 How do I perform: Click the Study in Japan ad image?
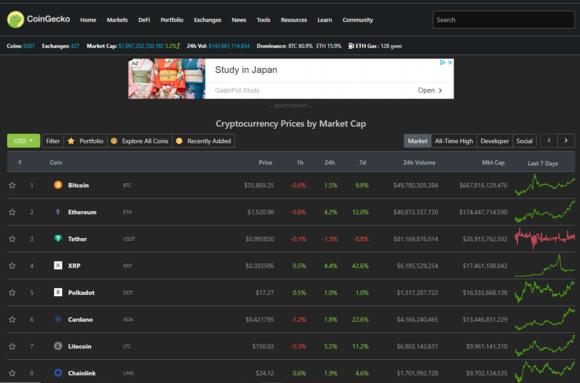166,78
